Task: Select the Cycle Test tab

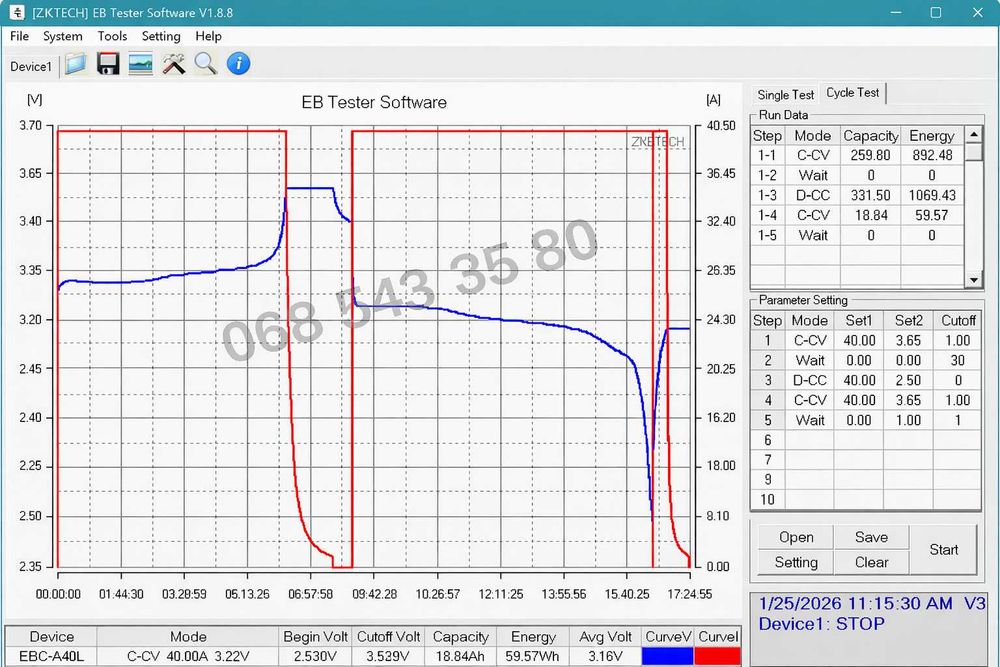Action: tap(853, 93)
